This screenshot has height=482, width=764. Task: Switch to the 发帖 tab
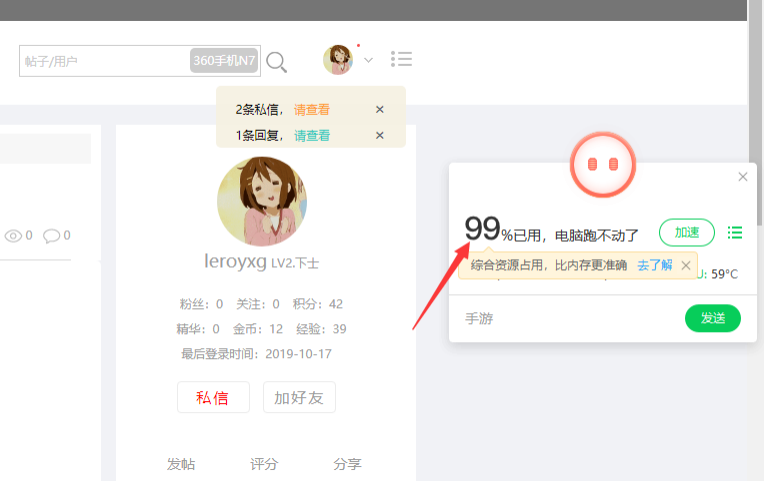click(181, 464)
